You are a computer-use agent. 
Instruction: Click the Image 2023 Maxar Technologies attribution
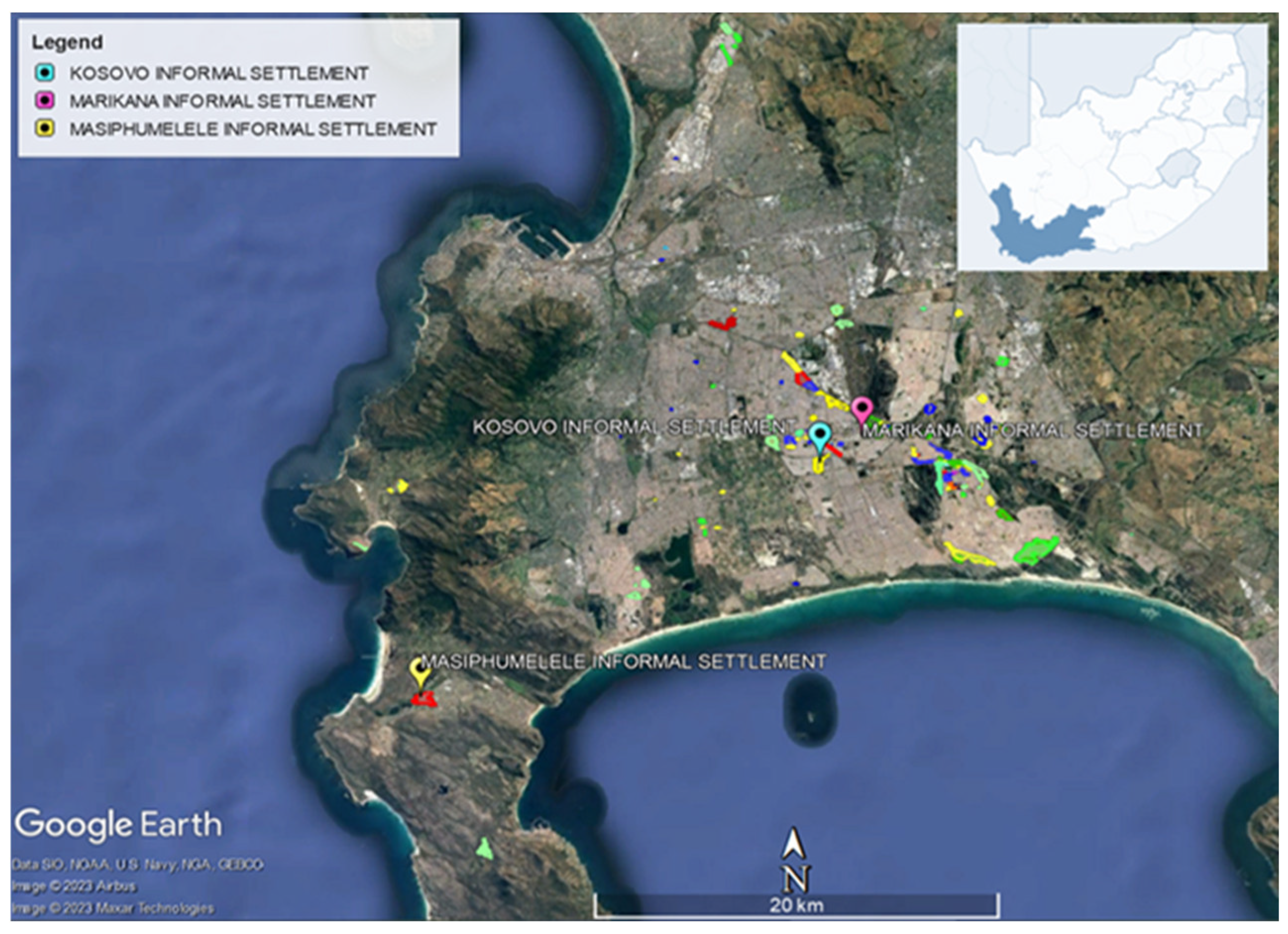point(113,908)
